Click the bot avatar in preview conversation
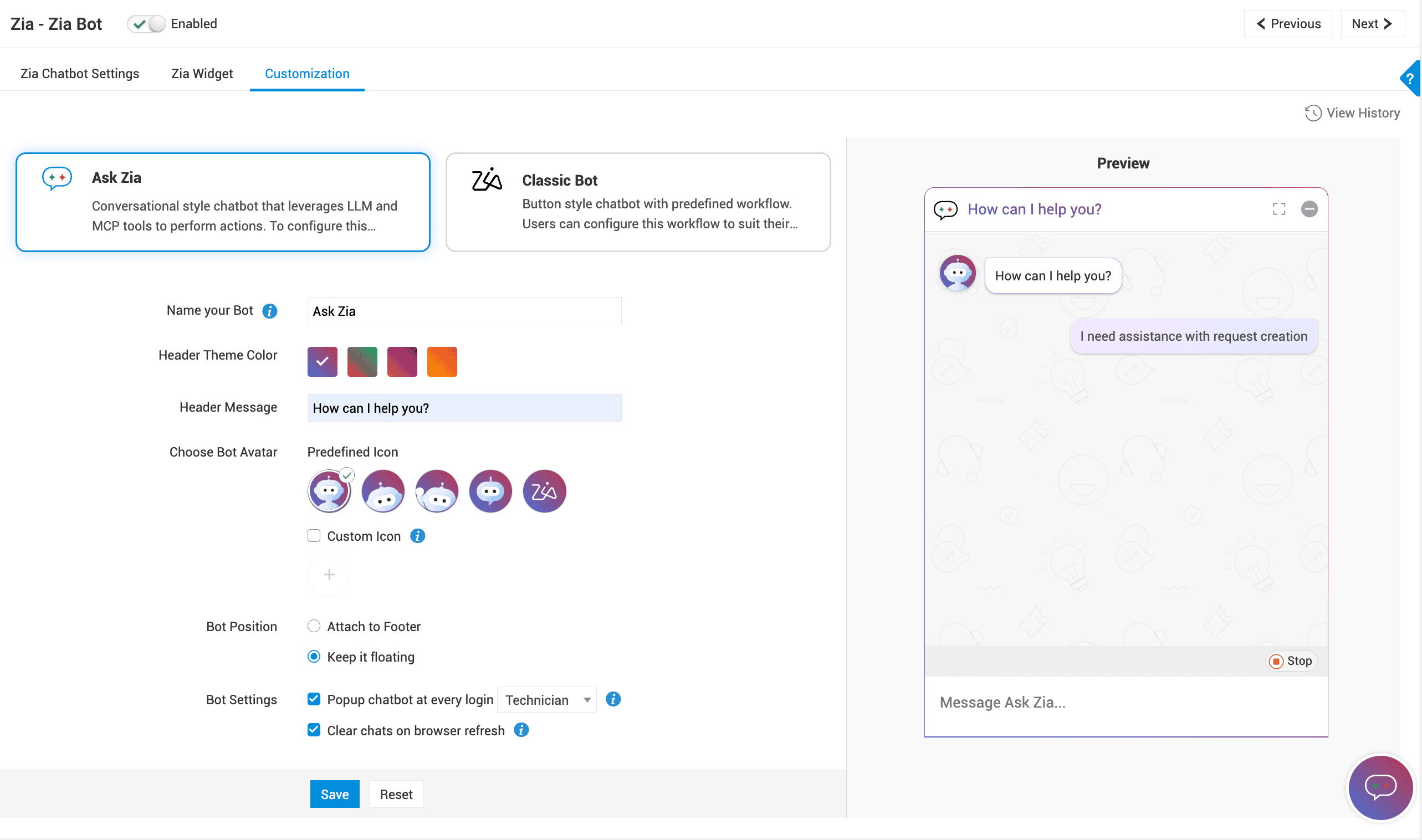Screen dimensions: 1422x840 [958, 273]
